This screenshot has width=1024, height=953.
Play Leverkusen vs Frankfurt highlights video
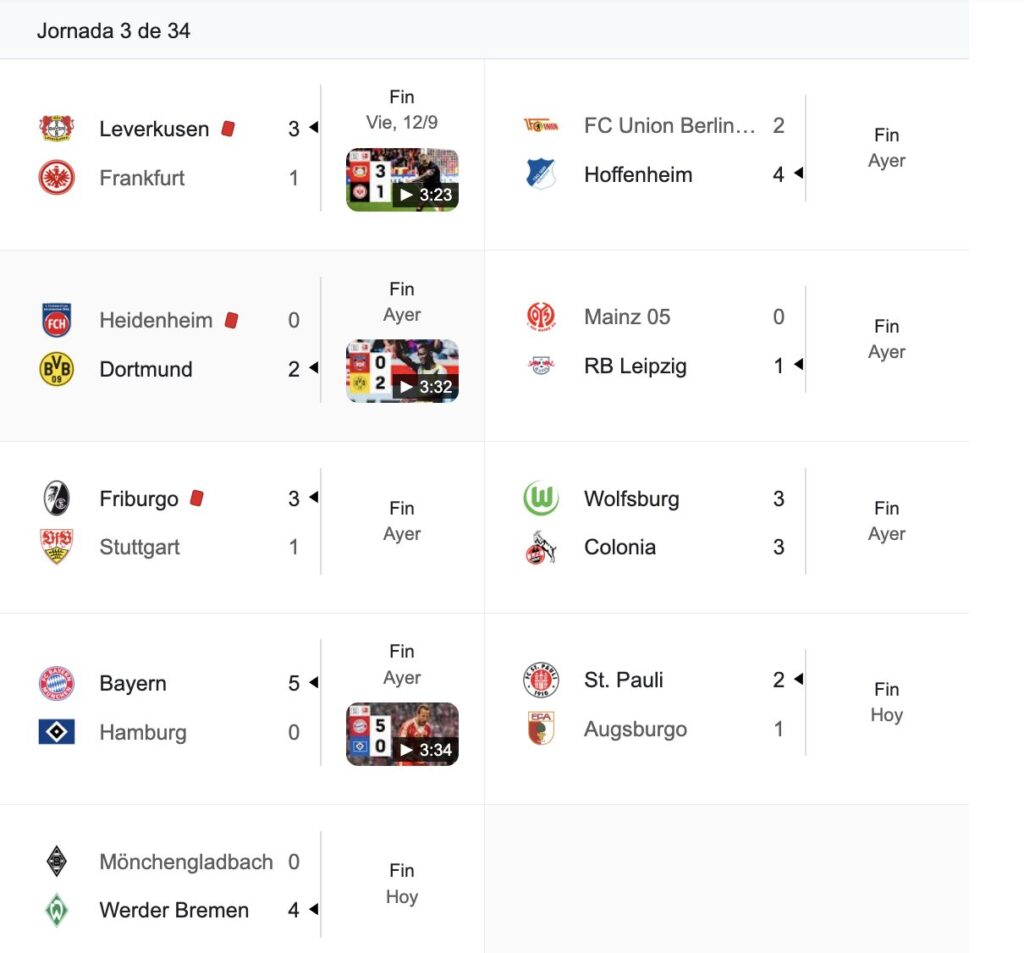coord(402,180)
